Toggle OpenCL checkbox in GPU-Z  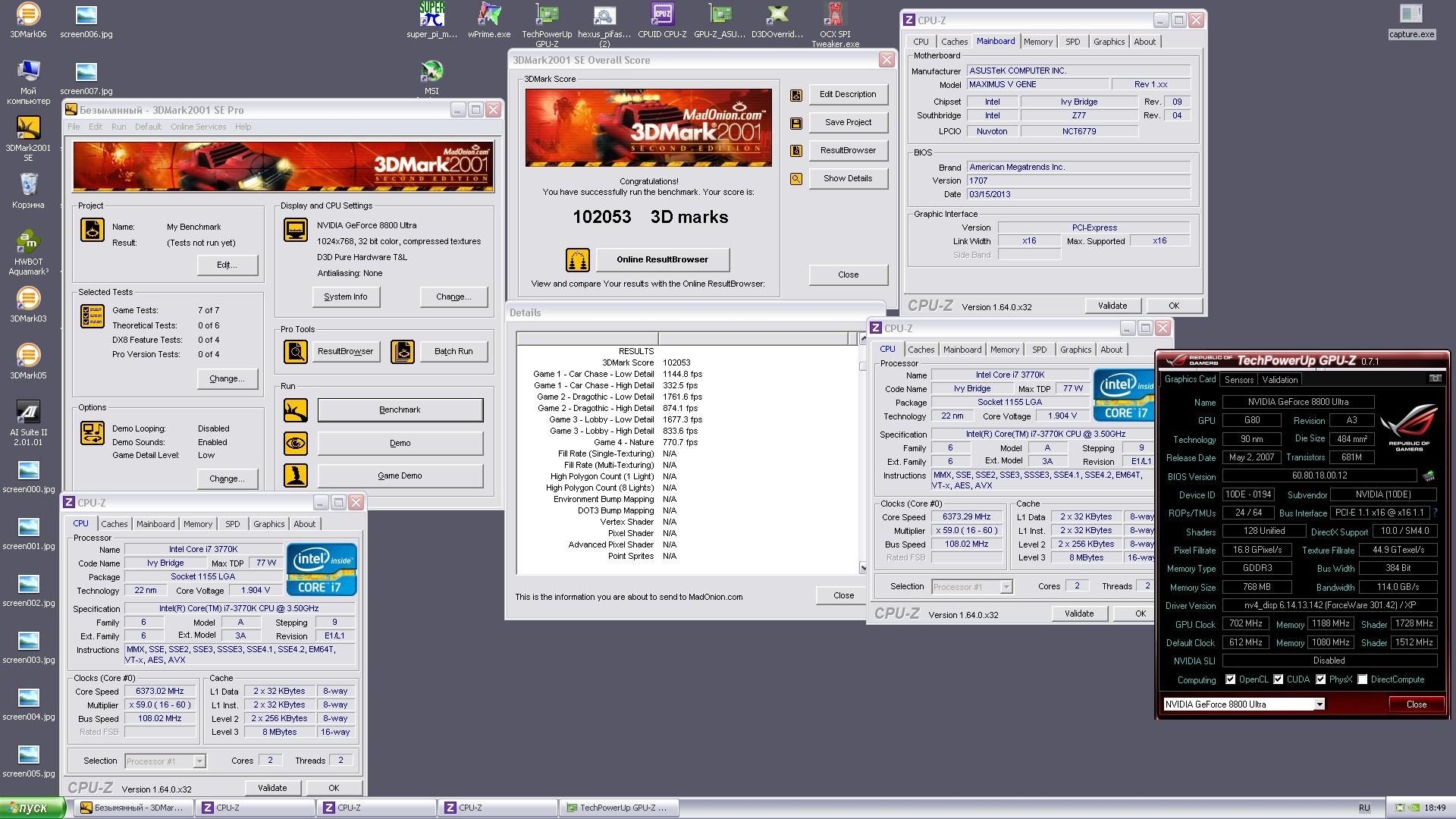click(1230, 679)
